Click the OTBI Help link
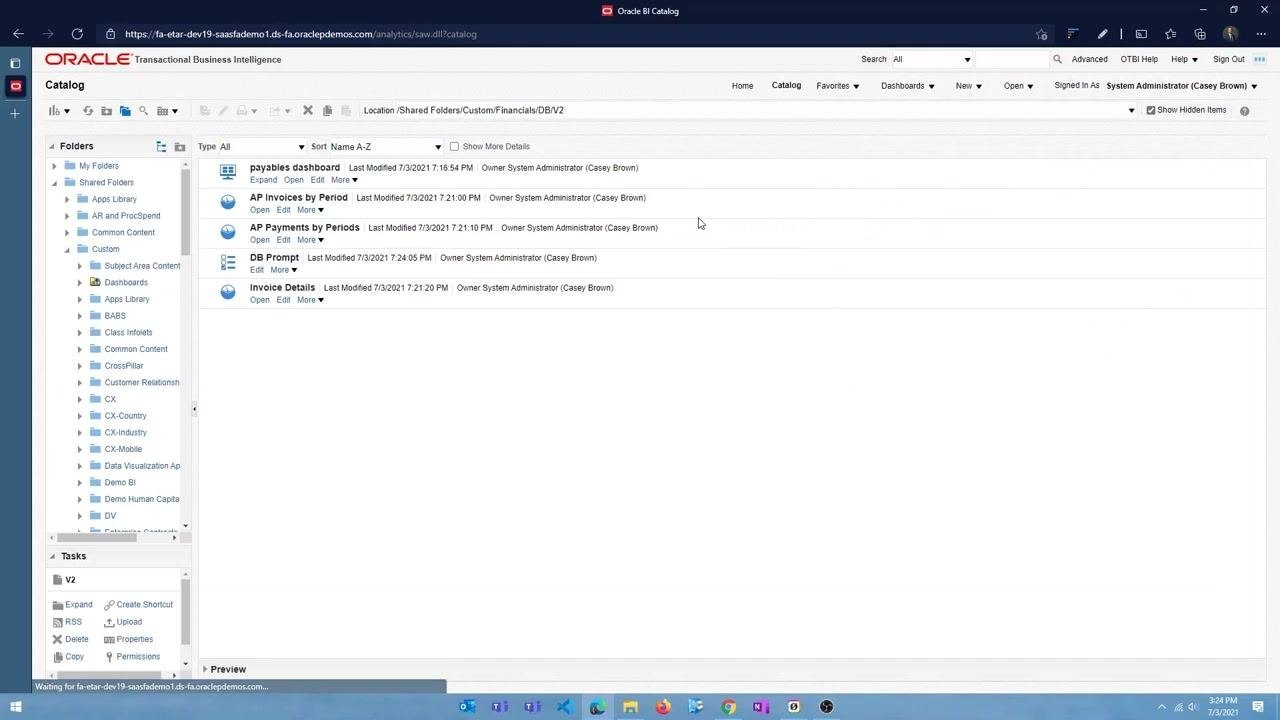 pos(1139,59)
